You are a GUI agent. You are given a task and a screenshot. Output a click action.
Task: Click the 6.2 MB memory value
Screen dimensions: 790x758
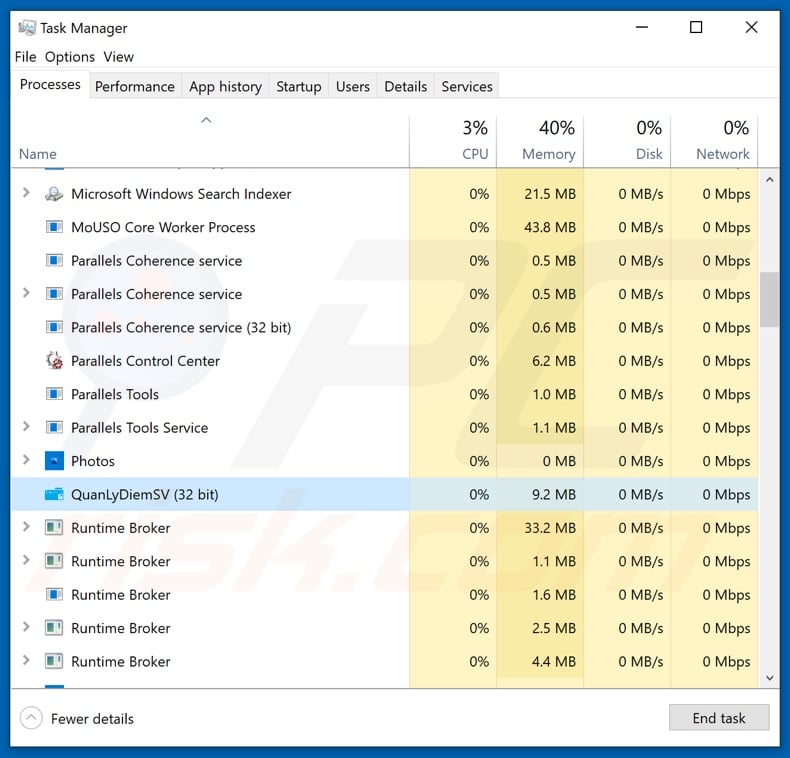(554, 361)
